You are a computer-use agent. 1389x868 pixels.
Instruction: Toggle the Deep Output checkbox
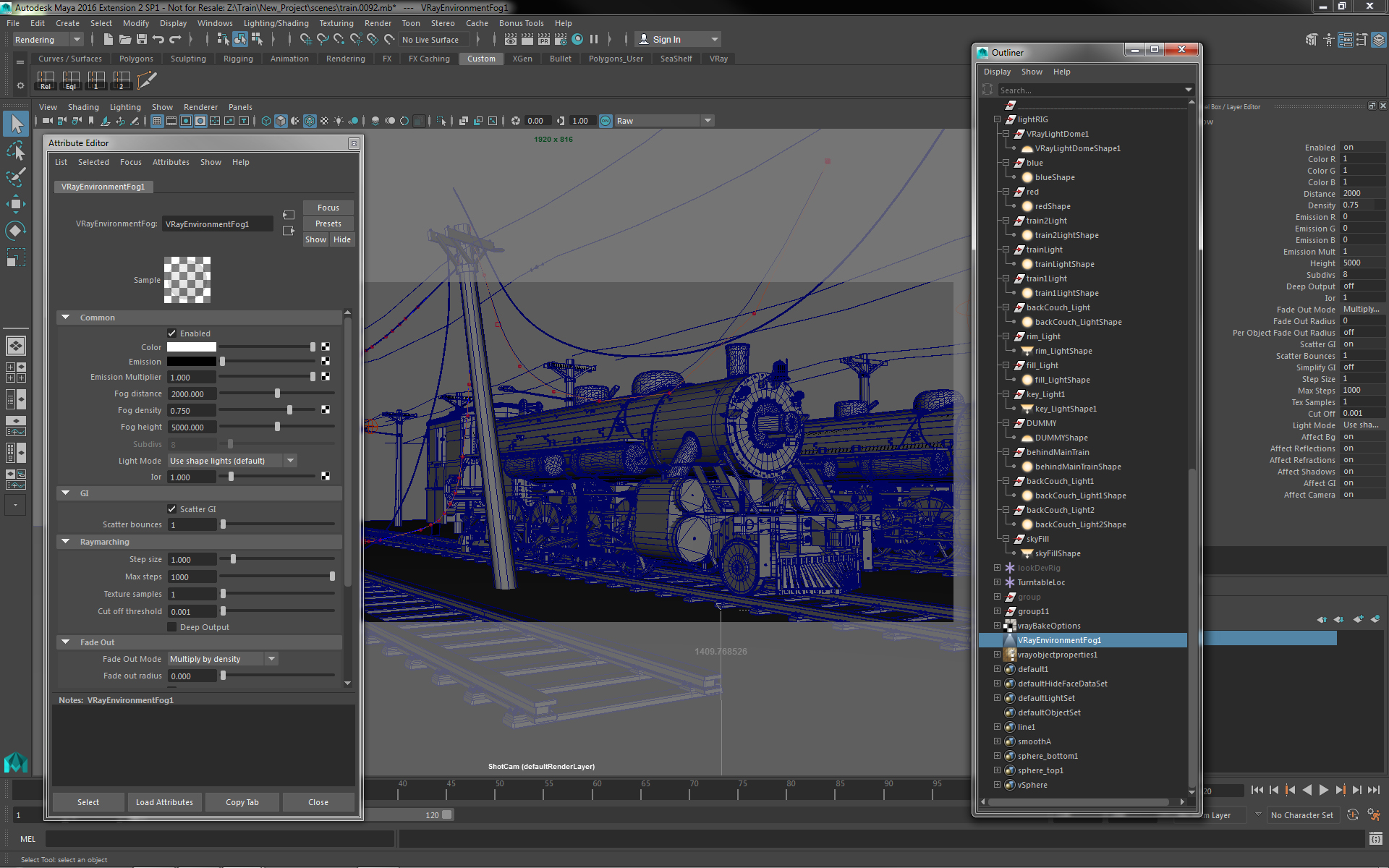point(172,627)
